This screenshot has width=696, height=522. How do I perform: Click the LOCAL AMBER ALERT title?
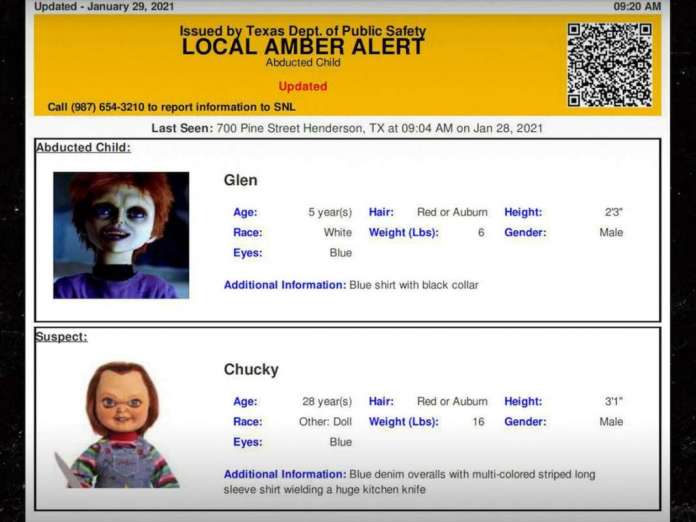tap(302, 47)
